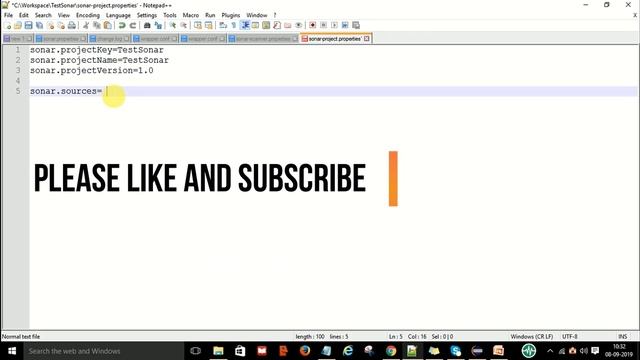Open the Tools menu
Viewport: 640px width, 360px height.
(170, 15)
